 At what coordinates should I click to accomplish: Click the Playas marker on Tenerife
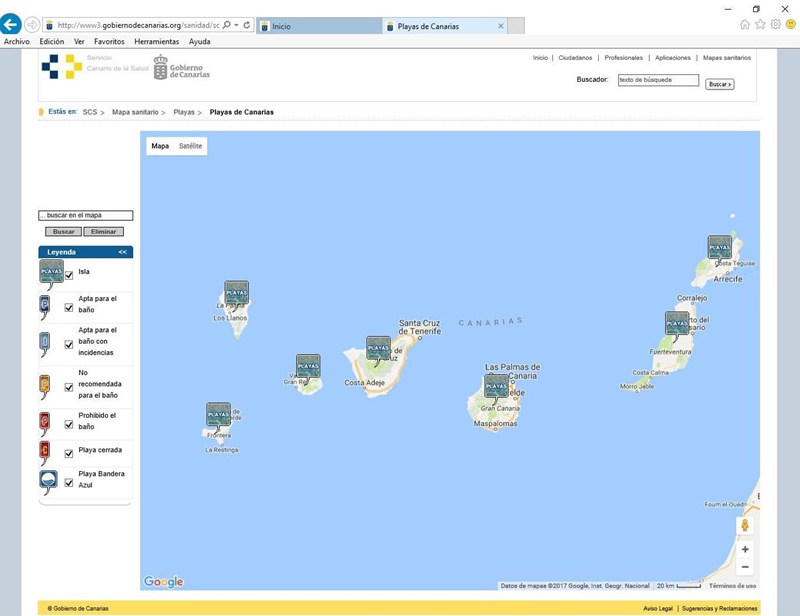click(378, 347)
